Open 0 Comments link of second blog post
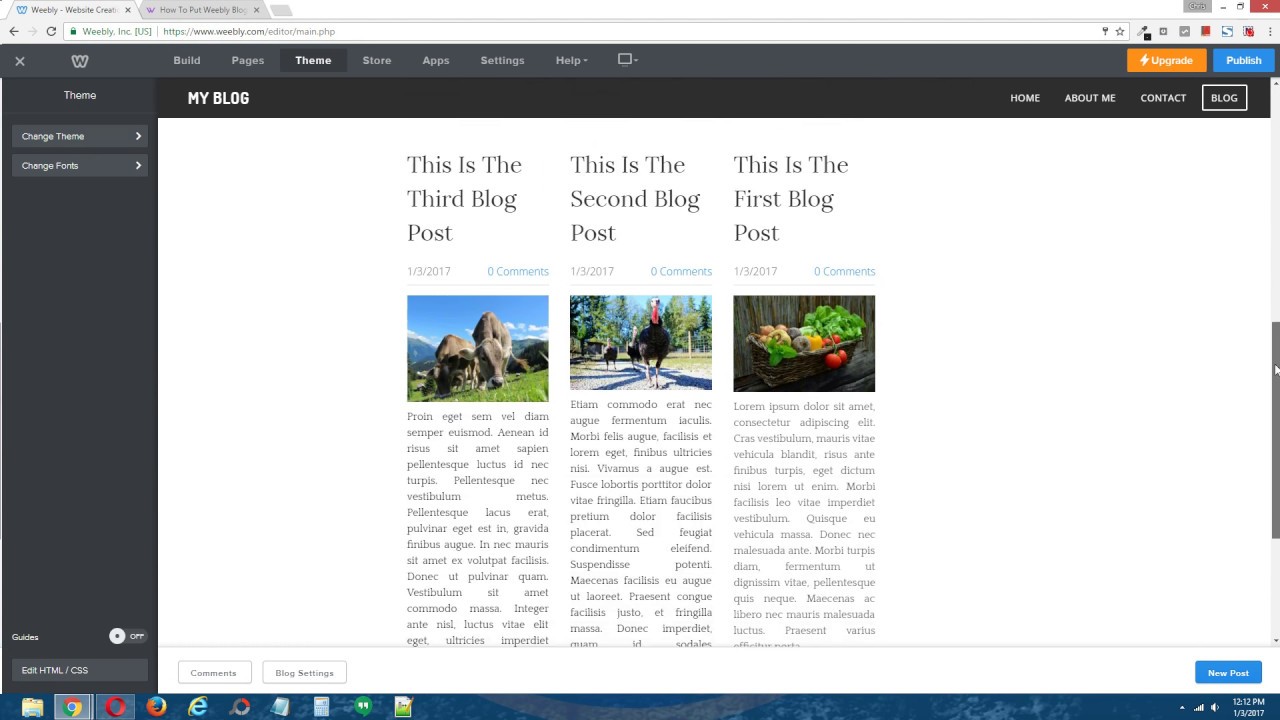Viewport: 1280px width, 720px height. [x=681, y=271]
